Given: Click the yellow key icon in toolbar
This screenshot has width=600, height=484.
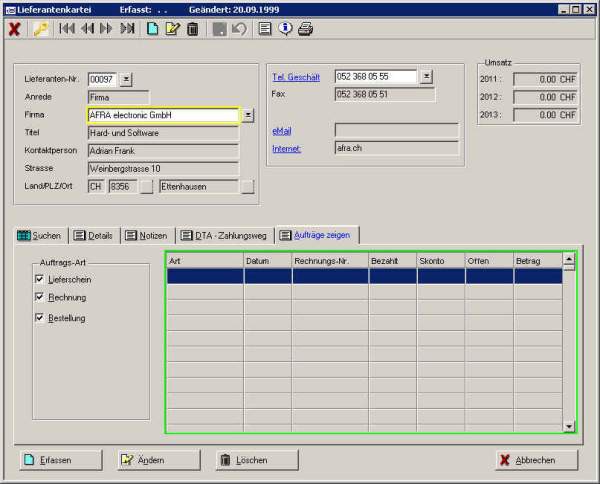Looking at the screenshot, I should tap(40, 29).
